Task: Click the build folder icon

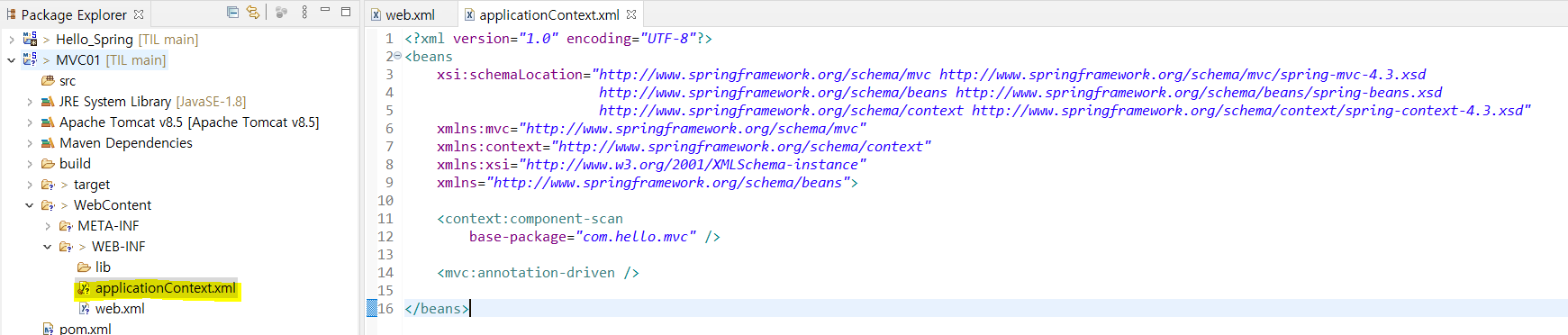Action: (48, 164)
